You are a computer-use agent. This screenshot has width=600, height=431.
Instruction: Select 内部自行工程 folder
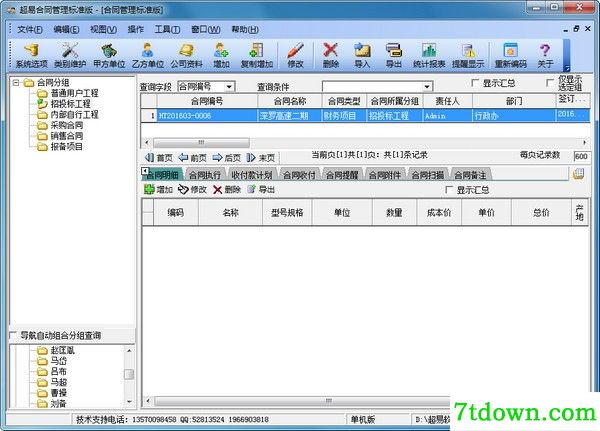click(x=74, y=114)
